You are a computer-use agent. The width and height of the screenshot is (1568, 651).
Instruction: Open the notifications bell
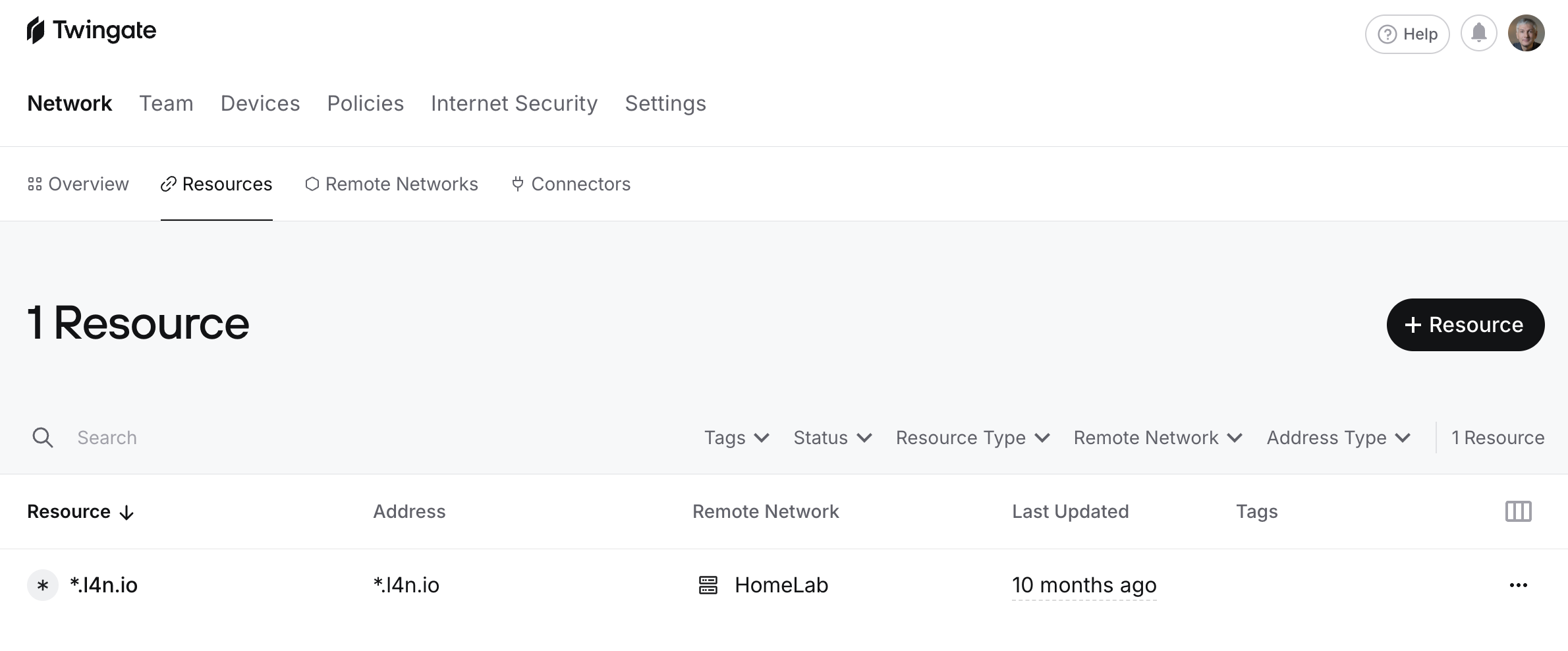[x=1478, y=34]
